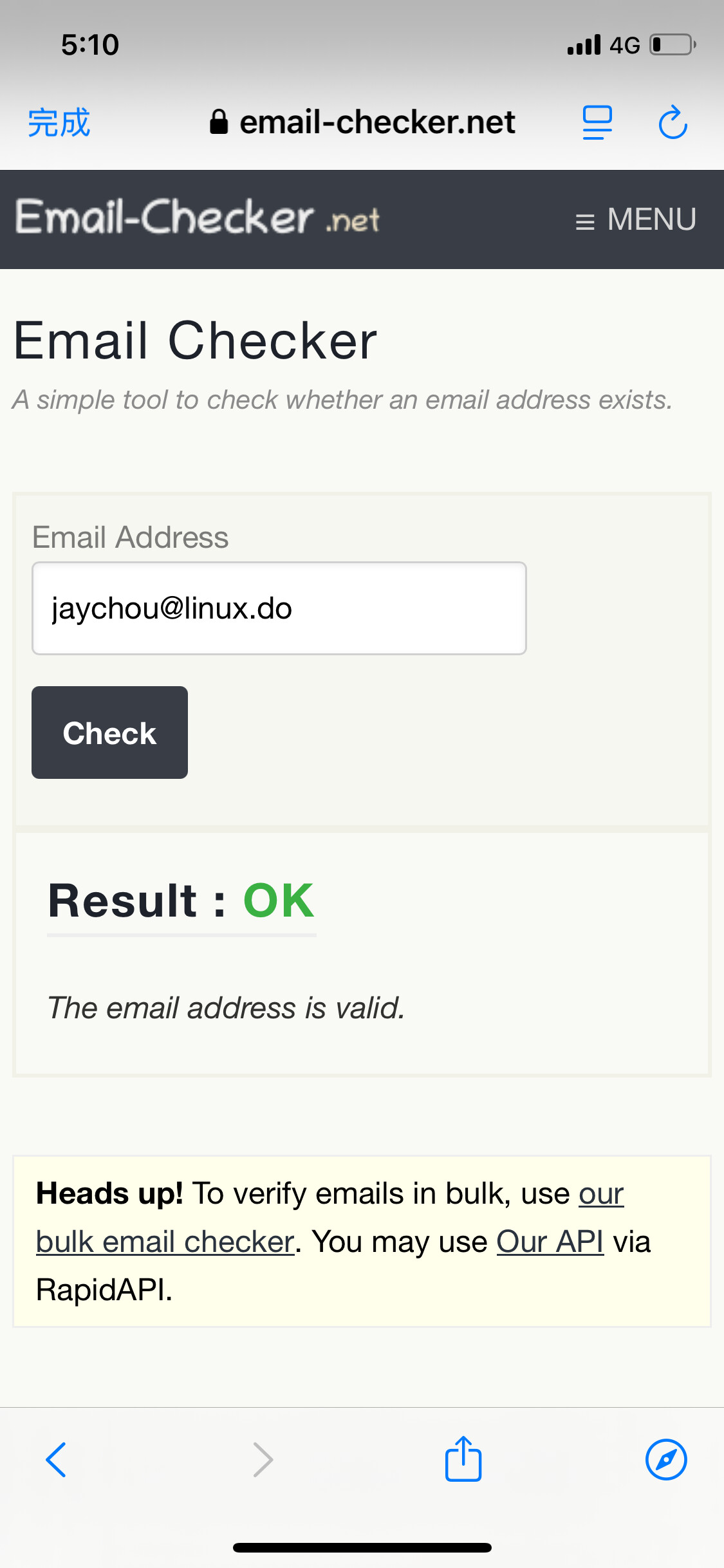
Task: Tap the battery indicator in status bar
Action: pos(673,45)
